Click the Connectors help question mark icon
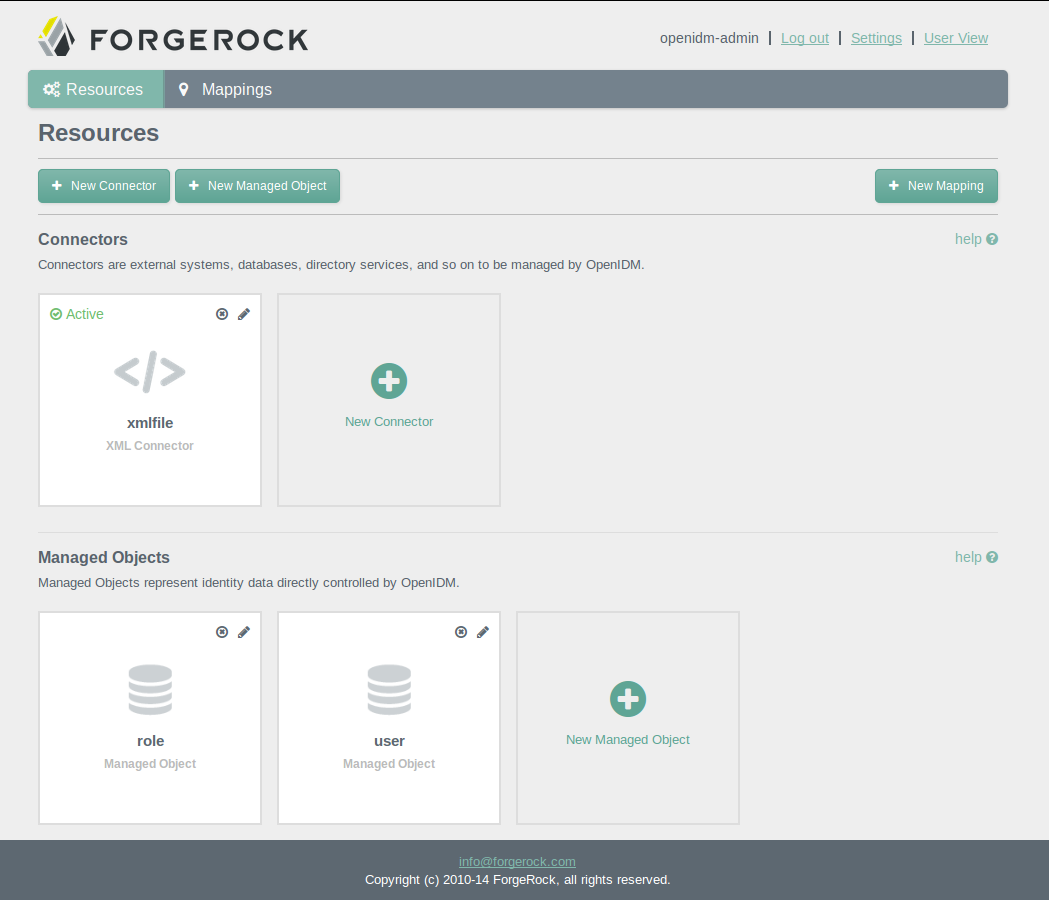 (x=992, y=239)
